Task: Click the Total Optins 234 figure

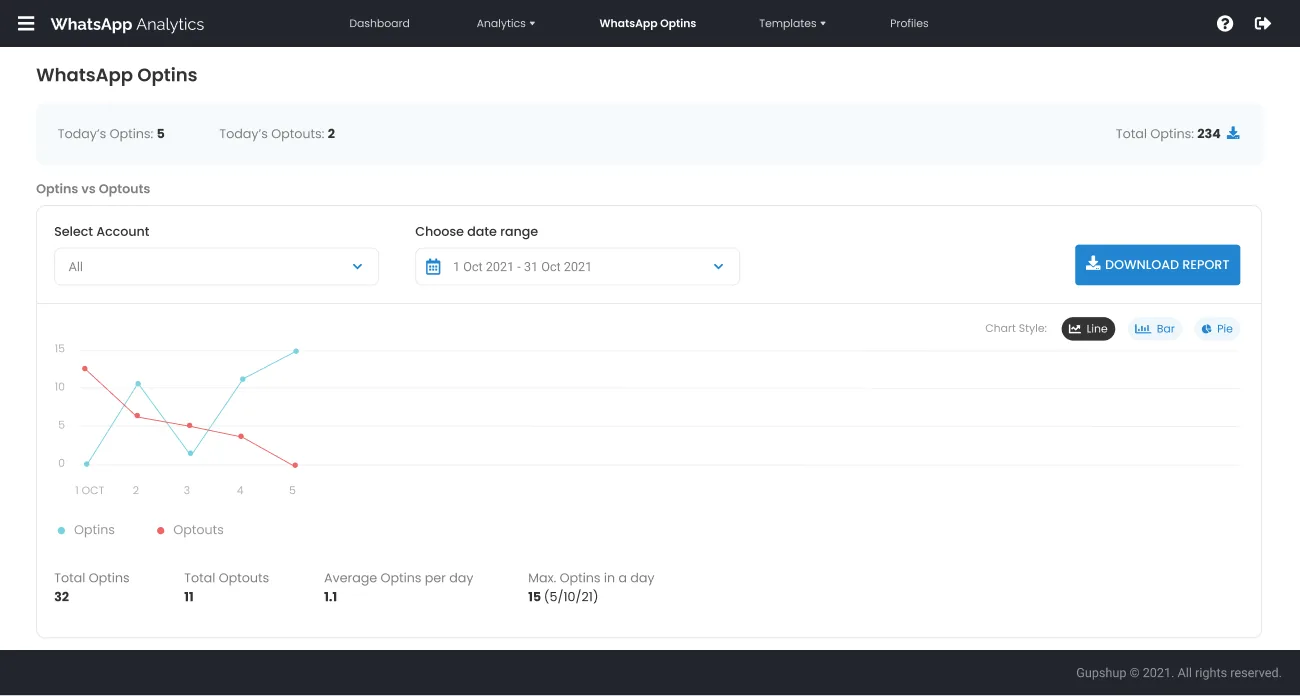Action: click(x=1209, y=133)
